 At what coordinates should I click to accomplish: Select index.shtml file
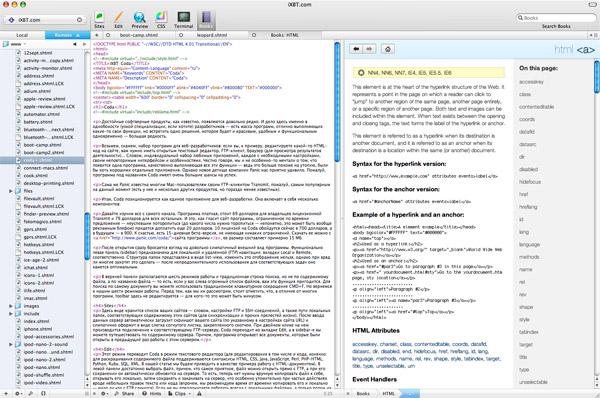pos(36,321)
